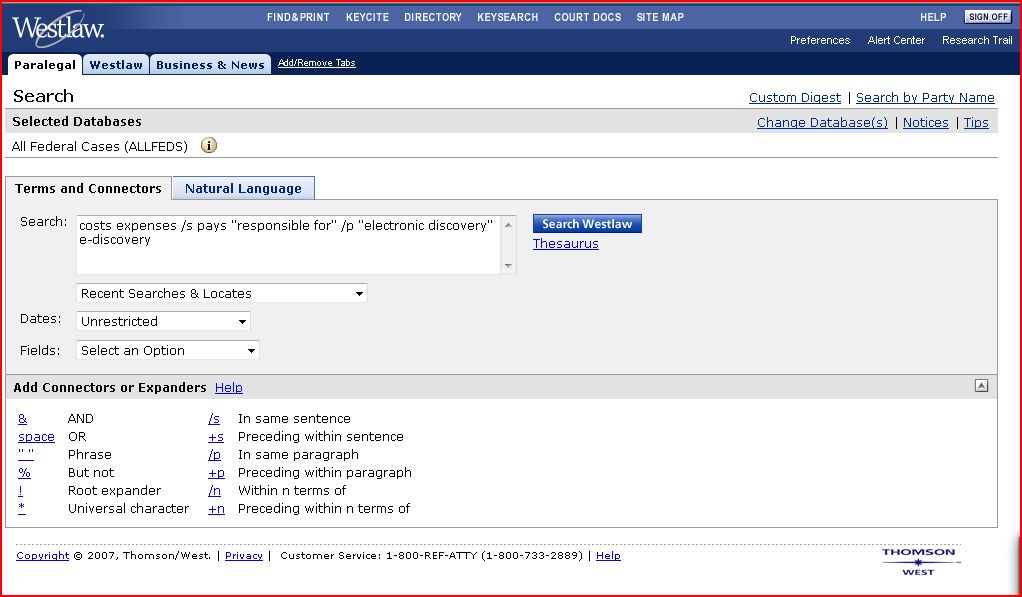The image size is (1022, 597).
Task: Click the Thomson West logo in footer
Action: coord(919,560)
